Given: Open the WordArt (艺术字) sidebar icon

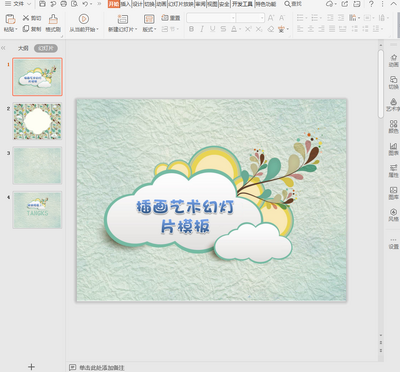Looking at the screenshot, I should coord(393,105).
